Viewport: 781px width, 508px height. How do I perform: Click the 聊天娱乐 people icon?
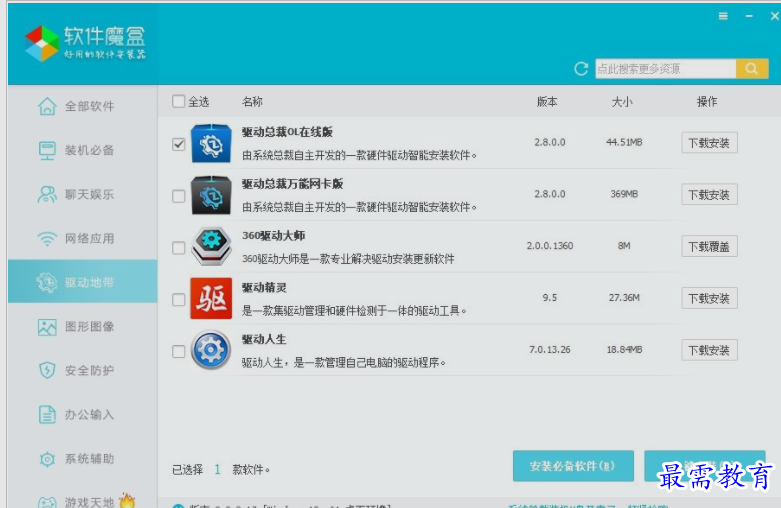click(47, 194)
